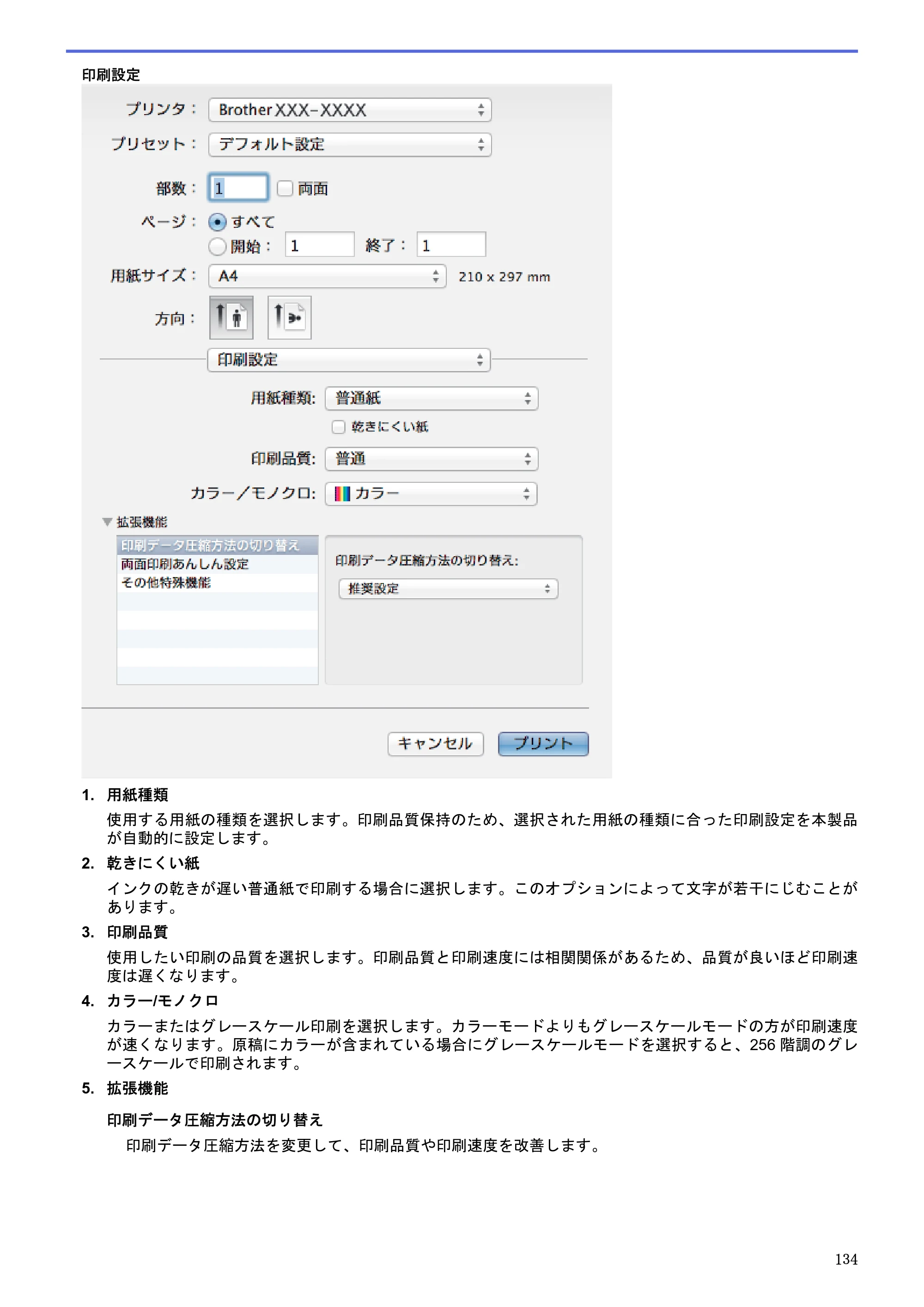
Task: Click the page number 134
Action: [x=846, y=1259]
